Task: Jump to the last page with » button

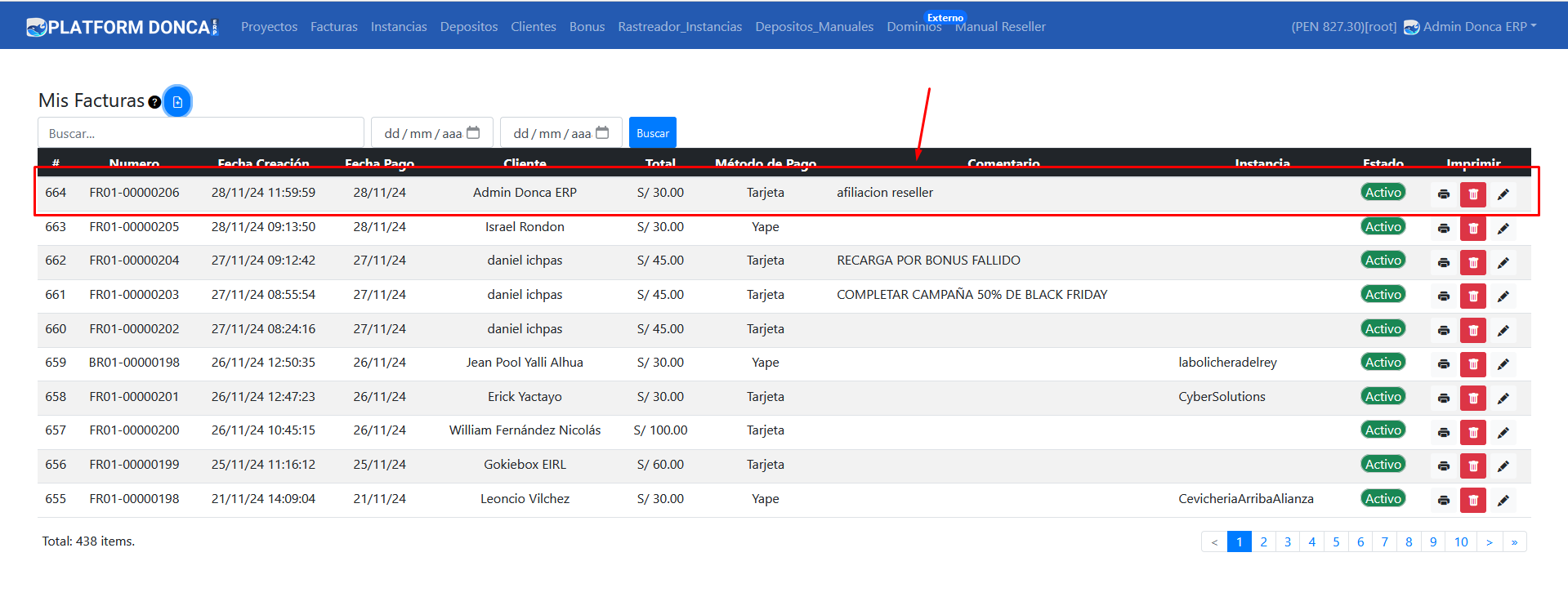Action: point(1514,542)
